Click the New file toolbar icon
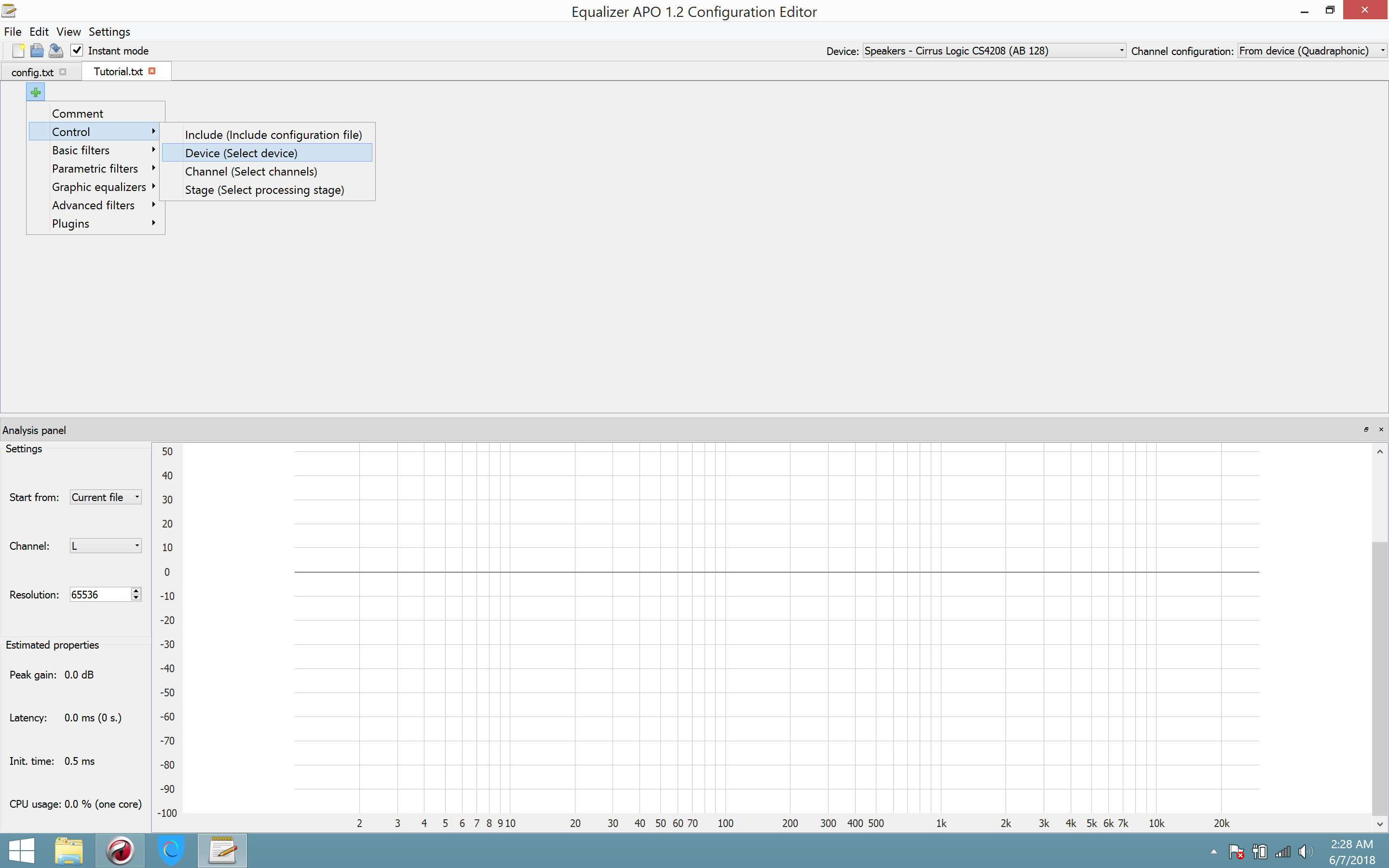Viewport: 1389px width, 868px height. (18, 51)
